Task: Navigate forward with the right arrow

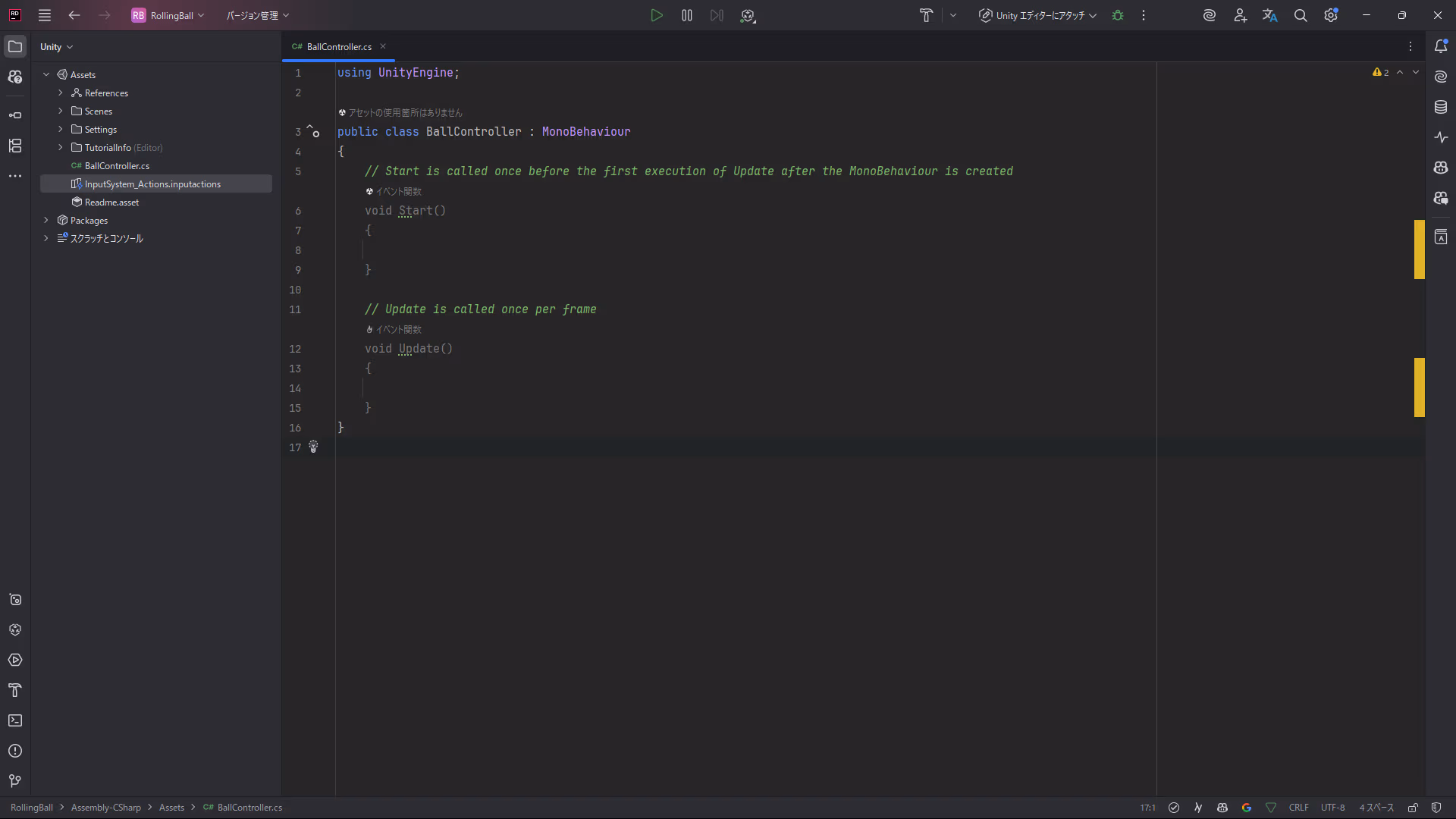Action: (105, 15)
